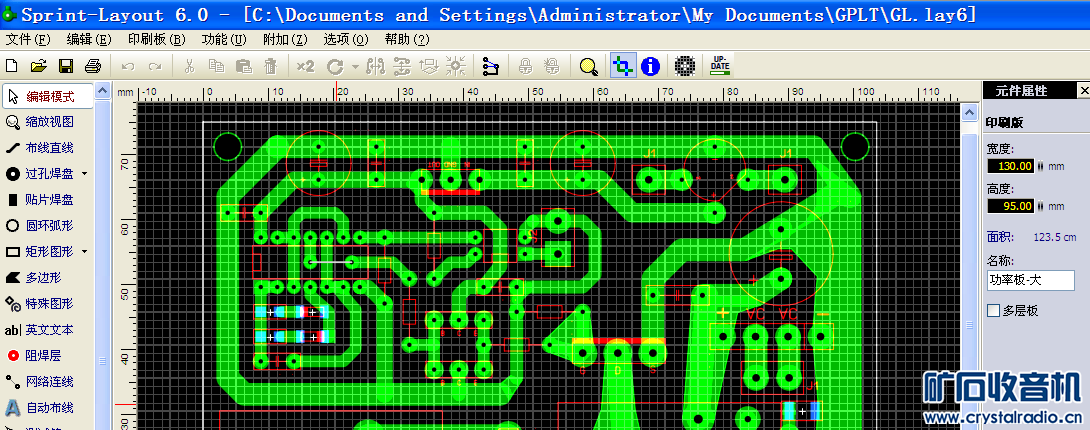Click the yellow magnifier zoom icon
This screenshot has height=430, width=1090.
589,67
